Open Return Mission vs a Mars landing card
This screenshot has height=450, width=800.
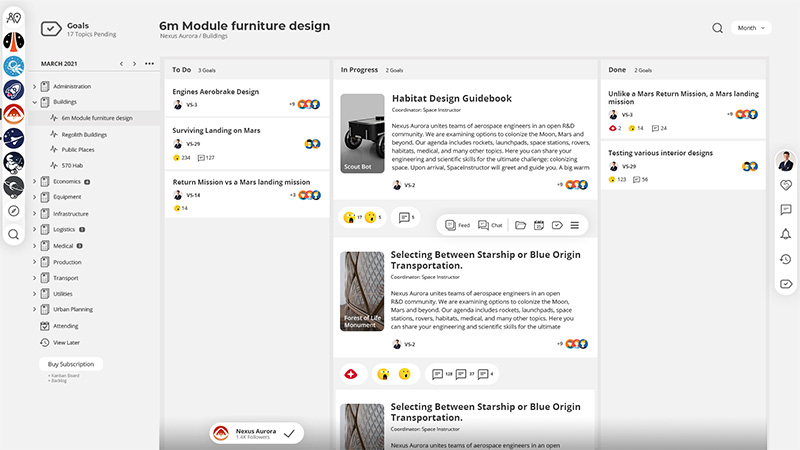click(x=247, y=195)
